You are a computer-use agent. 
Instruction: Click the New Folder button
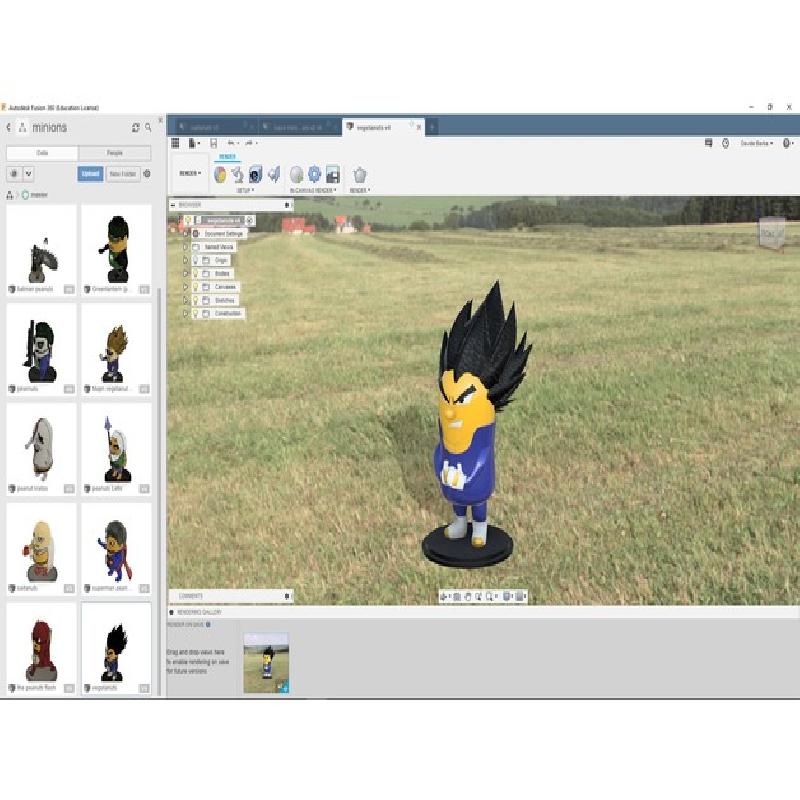pos(123,174)
